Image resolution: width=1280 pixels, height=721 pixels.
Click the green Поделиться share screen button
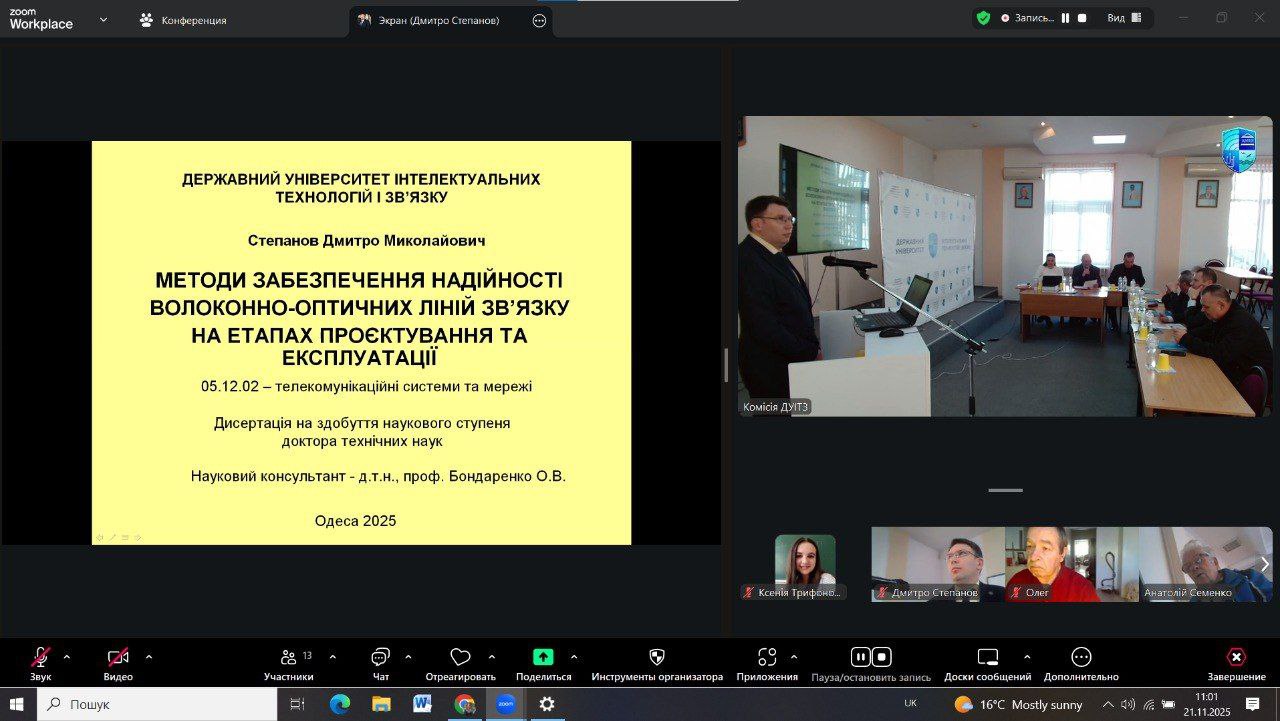point(543,658)
